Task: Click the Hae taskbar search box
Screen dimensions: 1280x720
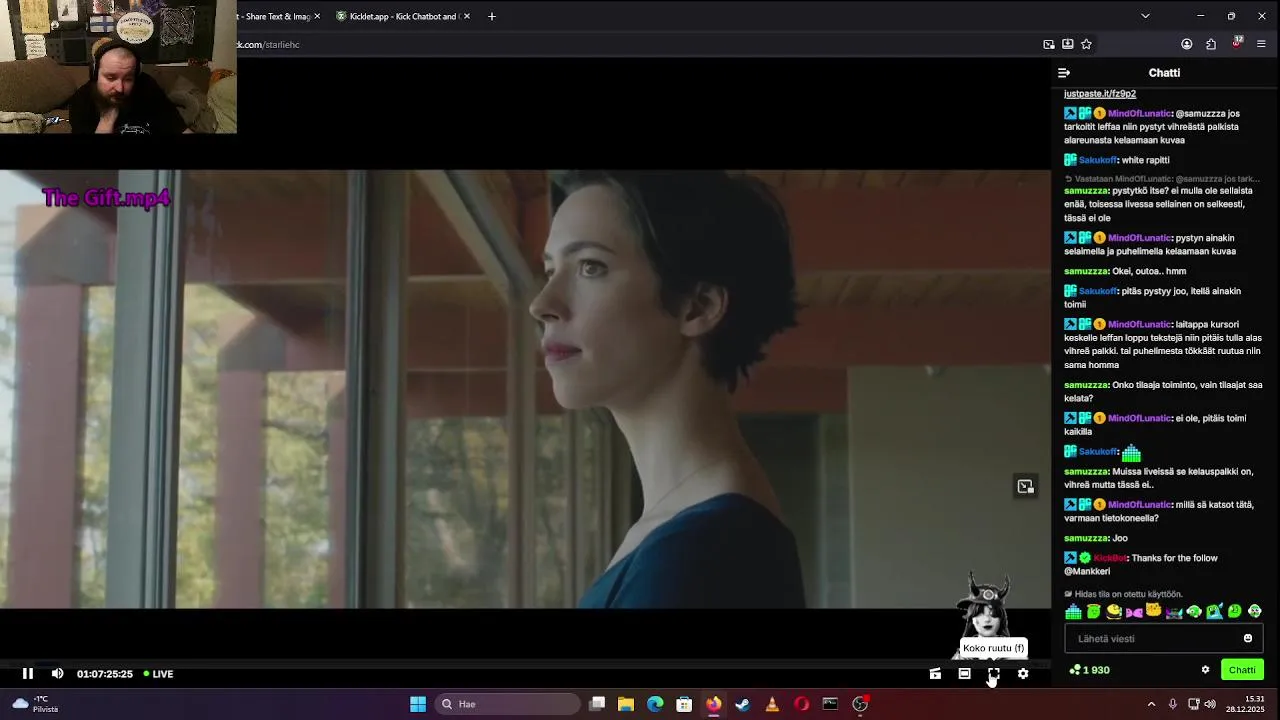Action: (x=507, y=704)
